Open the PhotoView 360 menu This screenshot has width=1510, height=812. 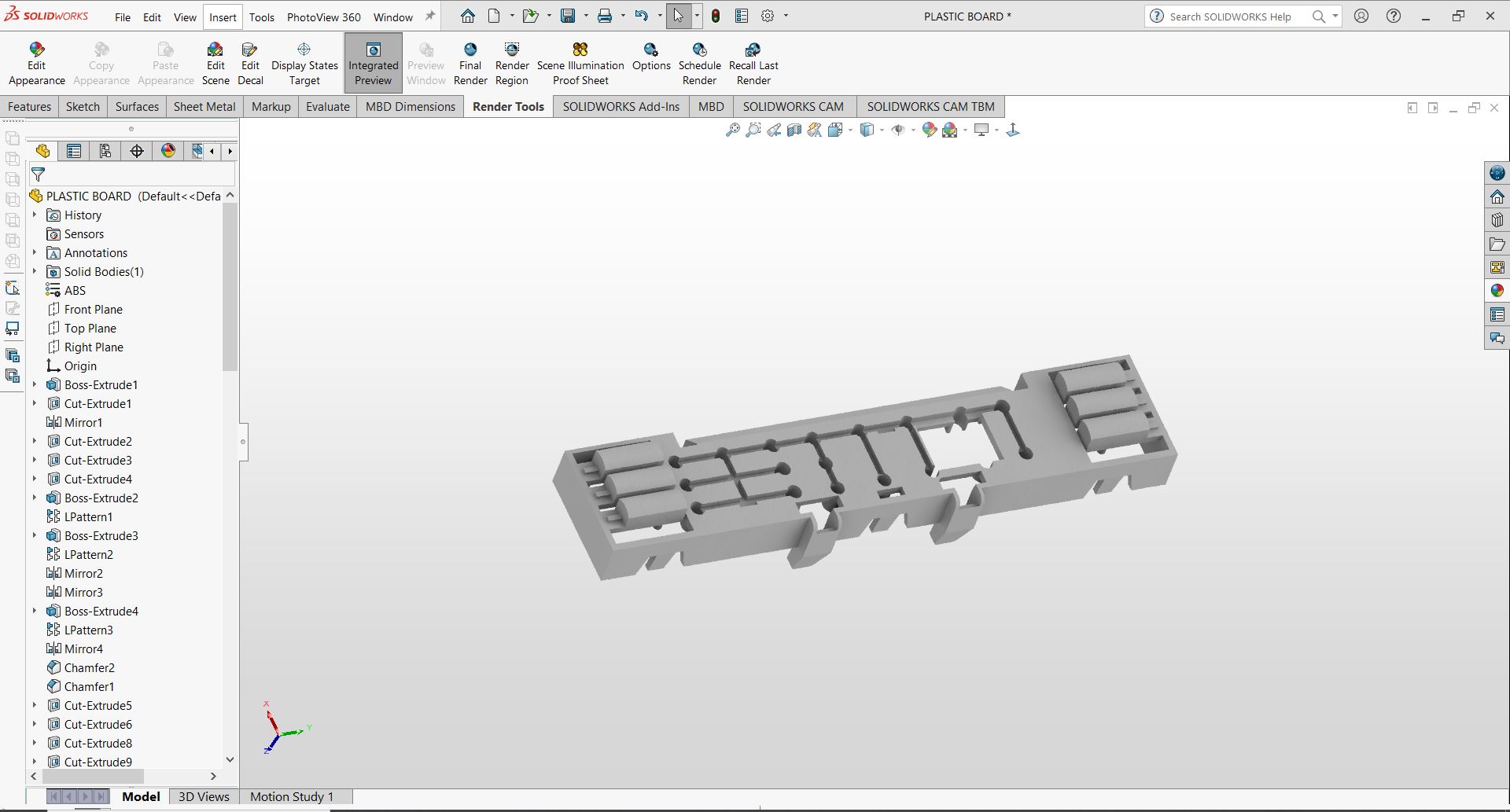coord(324,17)
